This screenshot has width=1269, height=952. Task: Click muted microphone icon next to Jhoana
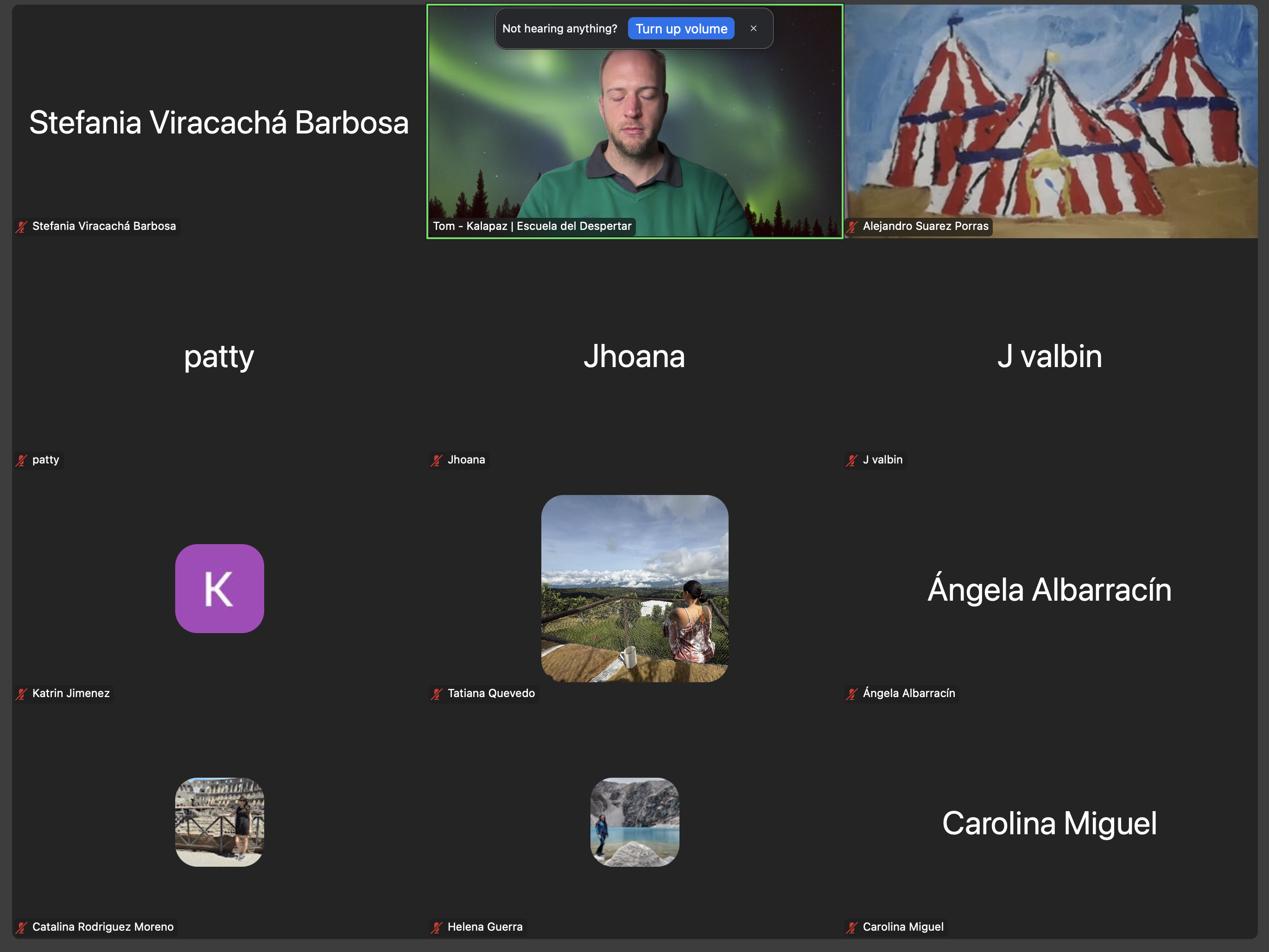click(437, 460)
